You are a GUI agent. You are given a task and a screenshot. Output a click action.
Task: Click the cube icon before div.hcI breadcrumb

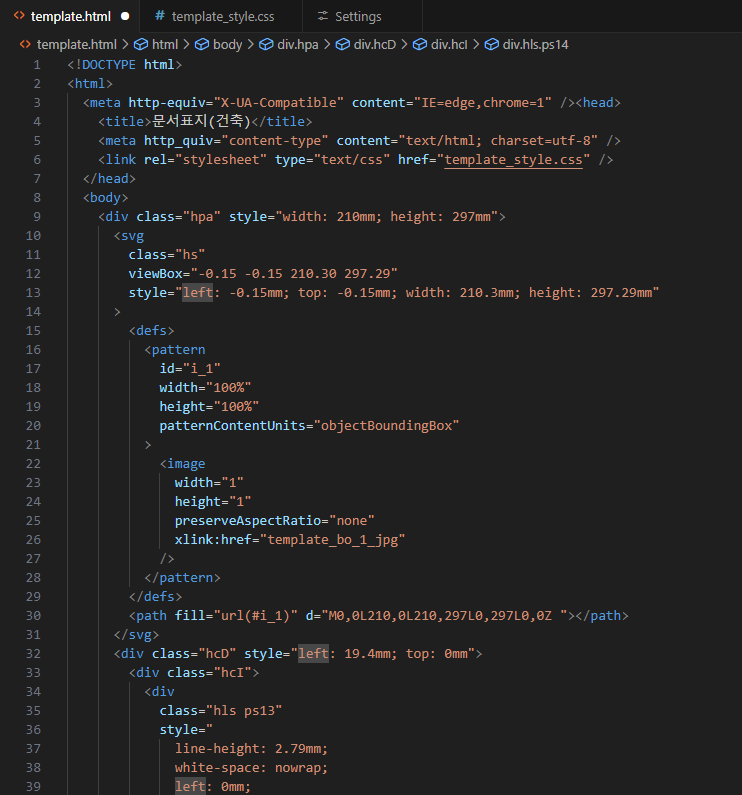[419, 45]
